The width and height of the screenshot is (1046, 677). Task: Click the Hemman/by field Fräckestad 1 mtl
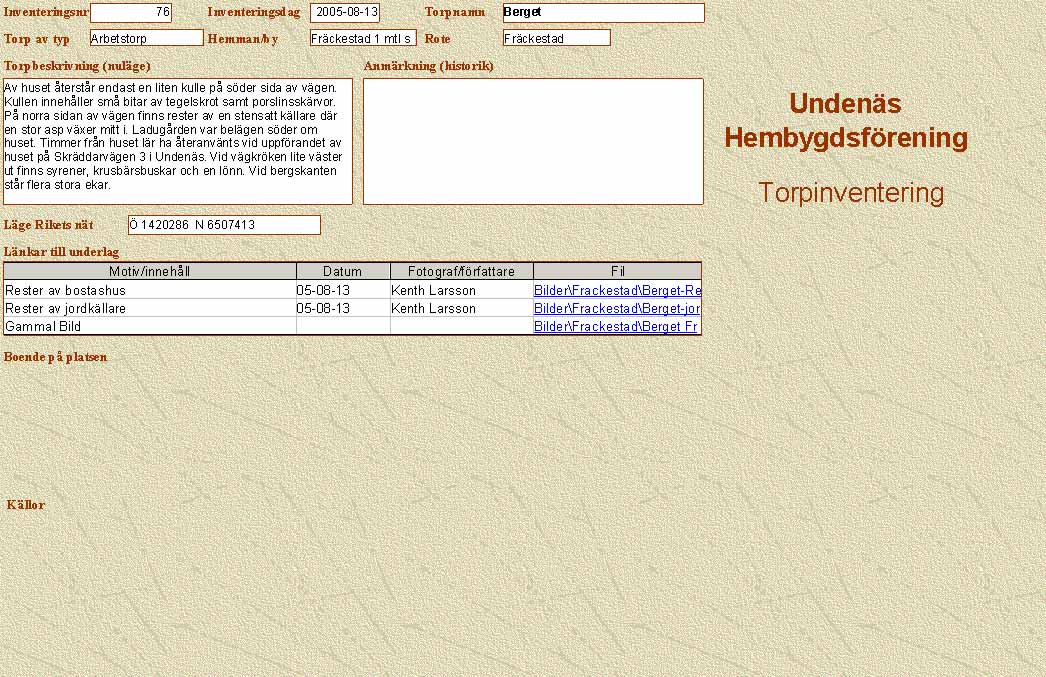(x=363, y=38)
